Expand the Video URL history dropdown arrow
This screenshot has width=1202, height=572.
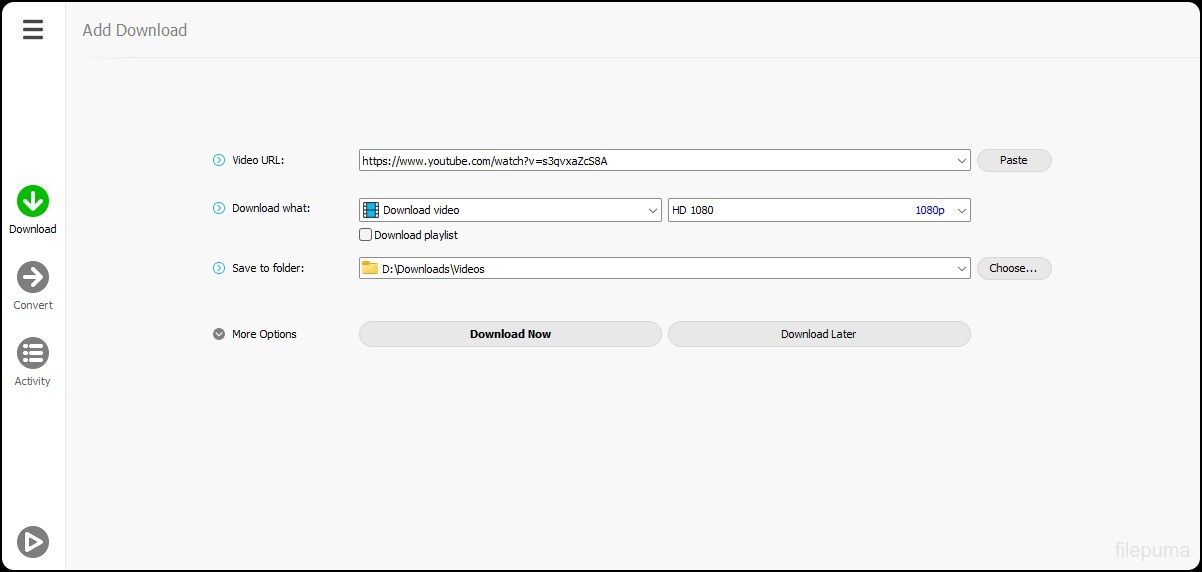click(x=961, y=160)
